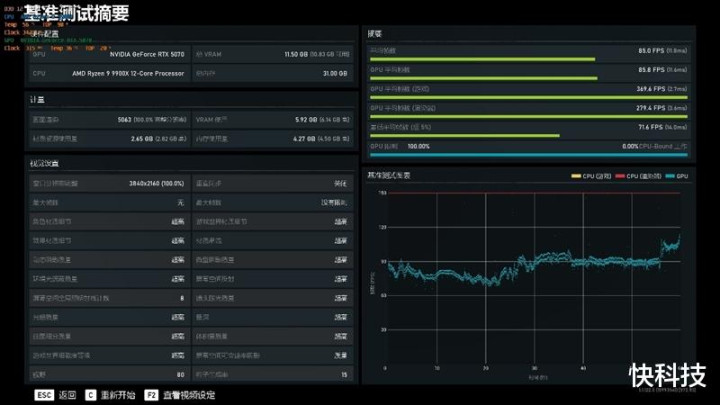
Task: Click the F2 key icon for video settings
Action: [151, 395]
